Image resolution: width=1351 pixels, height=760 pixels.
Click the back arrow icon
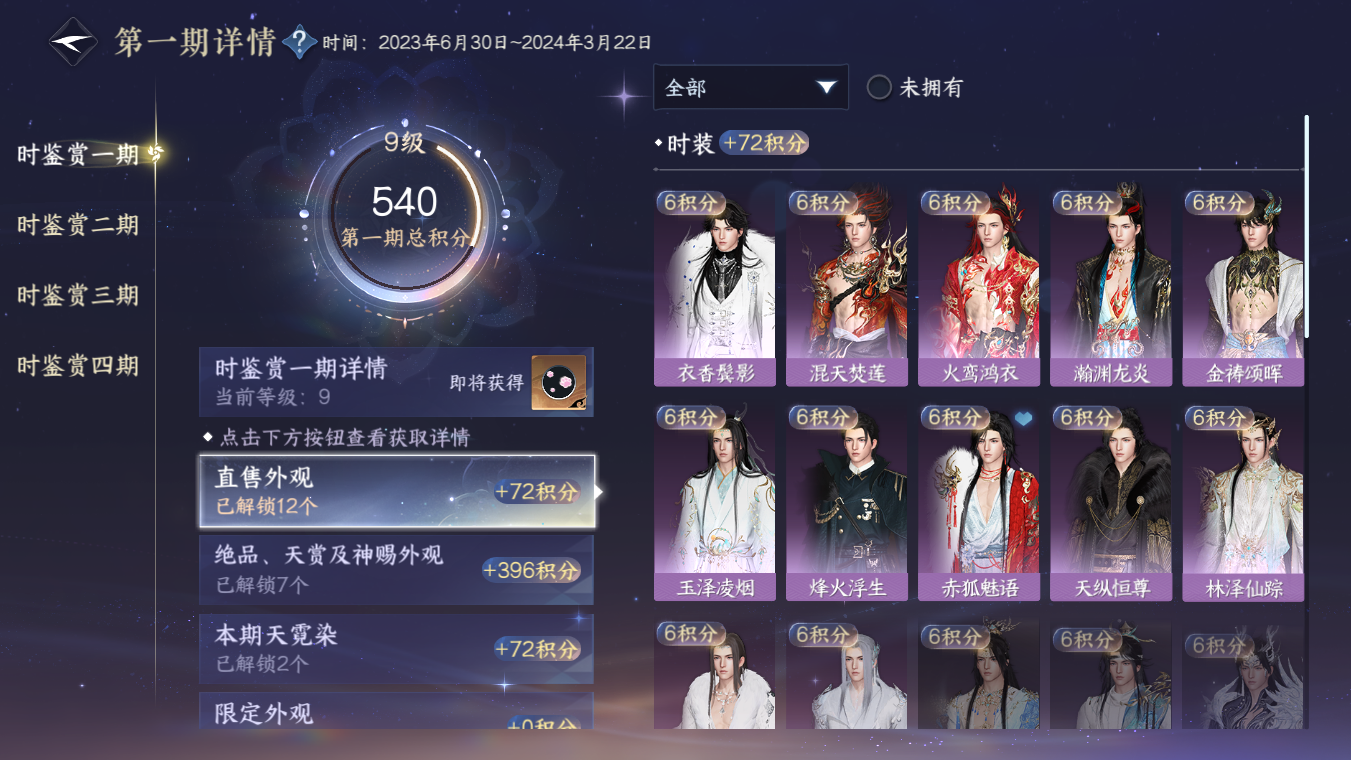click(x=74, y=43)
